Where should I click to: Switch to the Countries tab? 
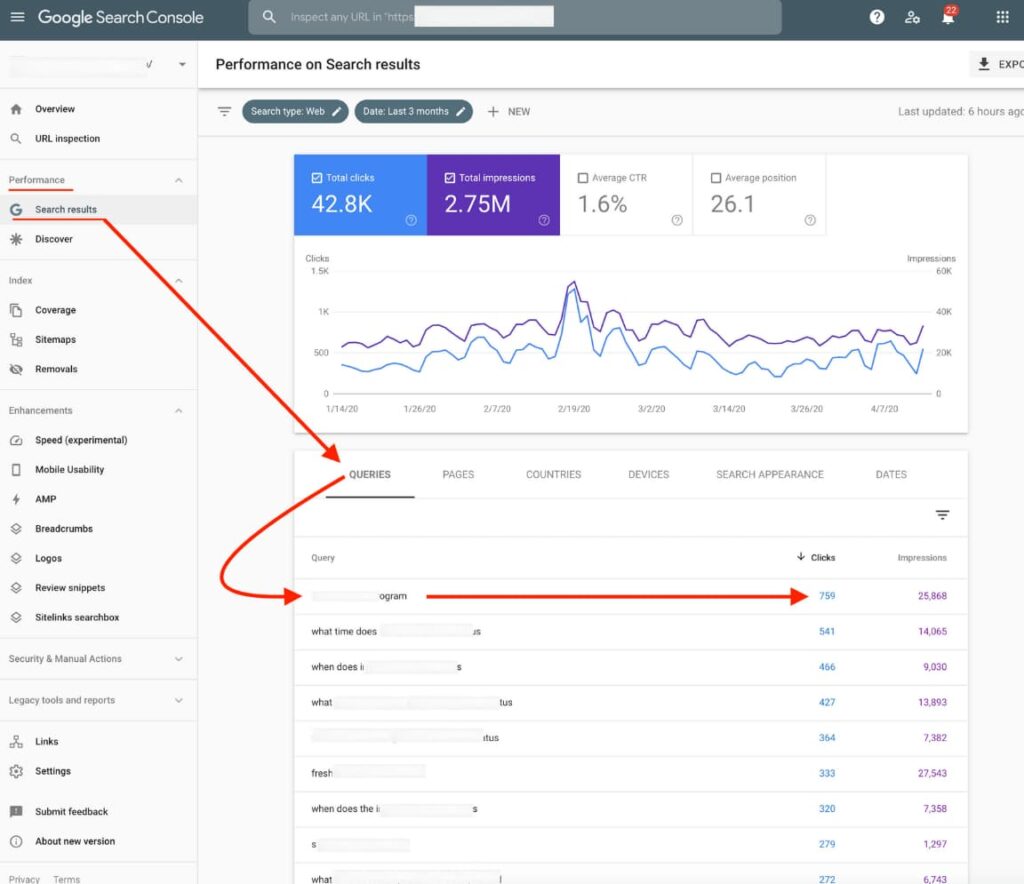(553, 475)
